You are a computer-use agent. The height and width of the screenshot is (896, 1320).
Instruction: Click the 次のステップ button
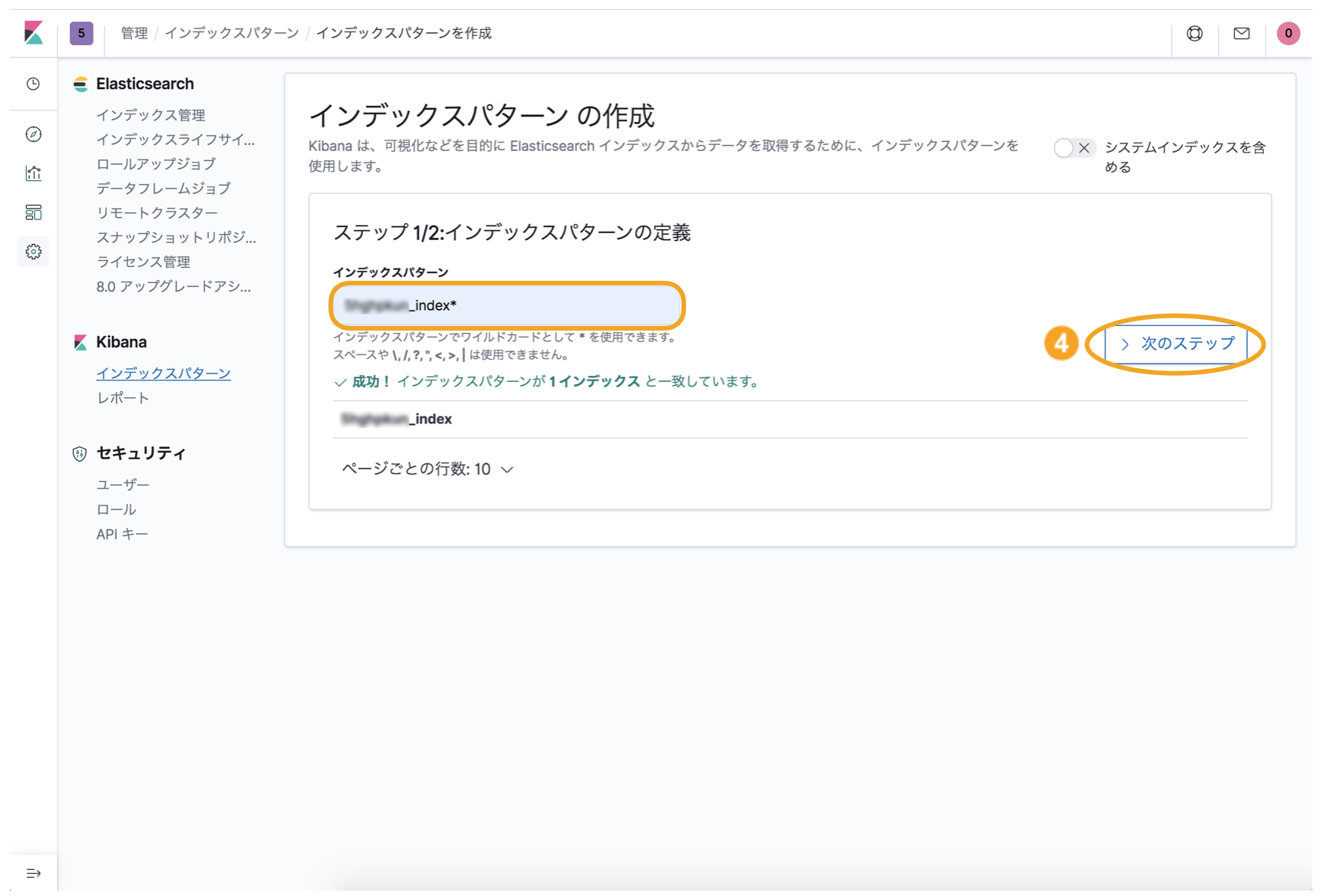[1176, 344]
